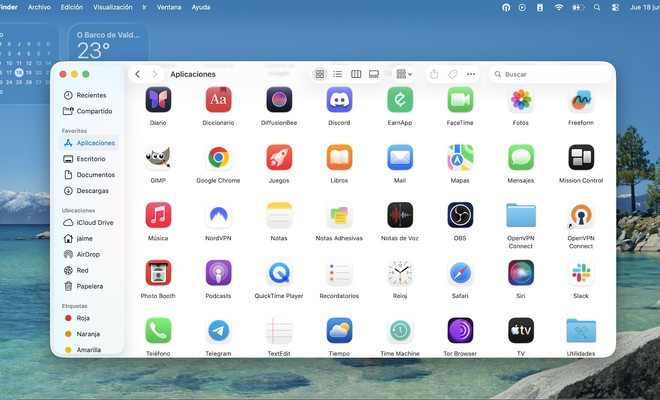
Task: Select the TextEdit app icon
Action: [x=279, y=331]
